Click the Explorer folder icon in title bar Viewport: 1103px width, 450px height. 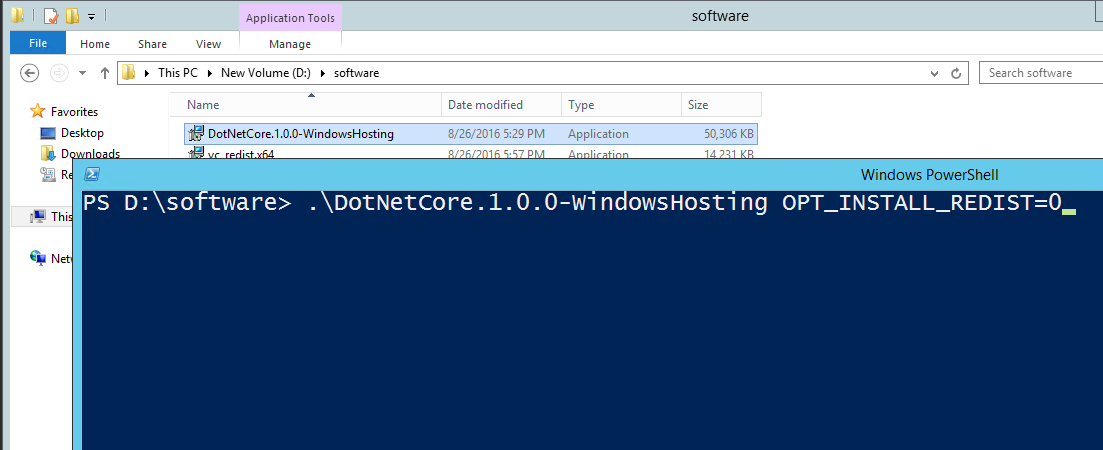tap(18, 15)
